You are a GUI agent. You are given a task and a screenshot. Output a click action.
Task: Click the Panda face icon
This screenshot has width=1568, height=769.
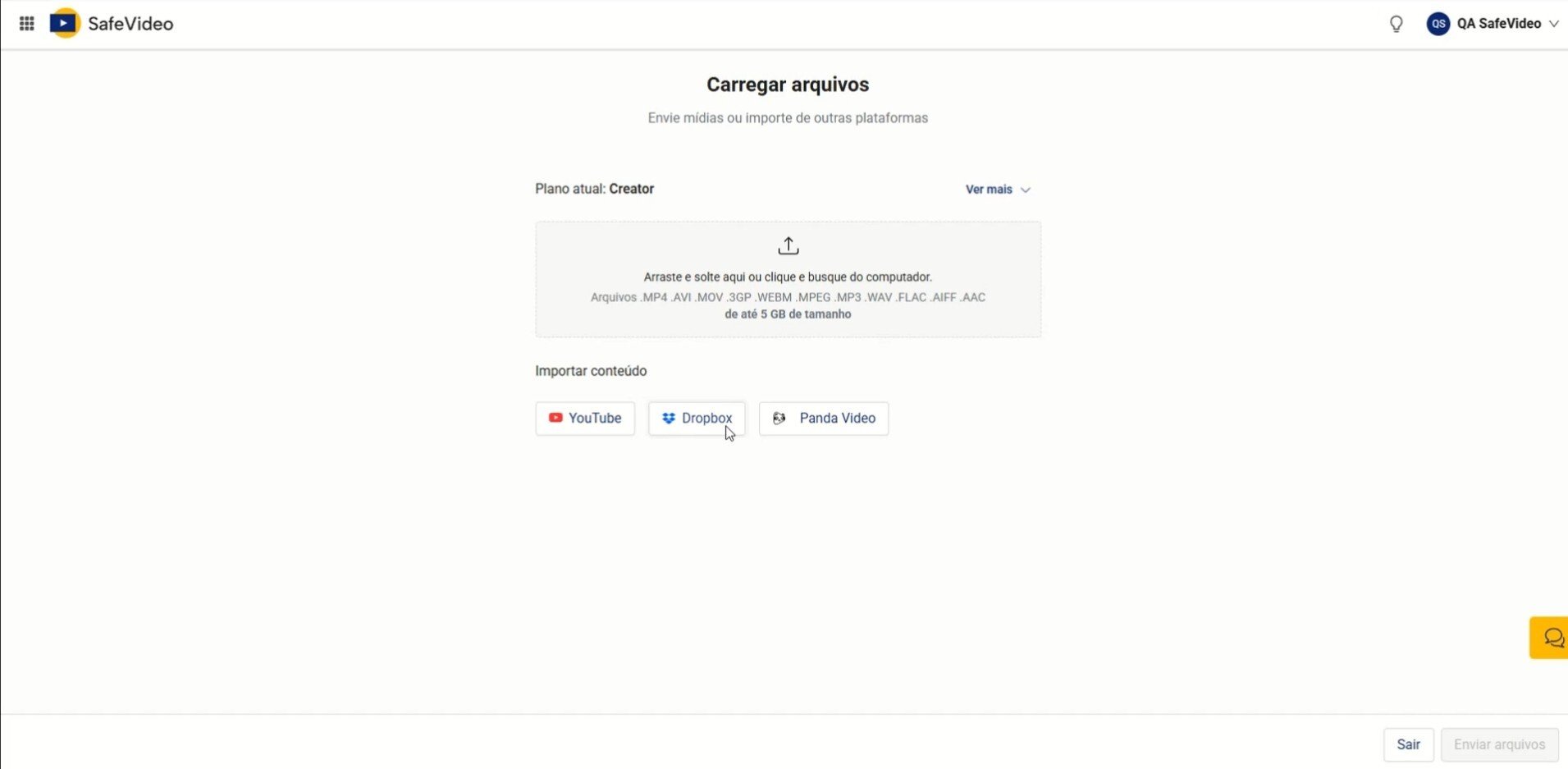coord(779,418)
